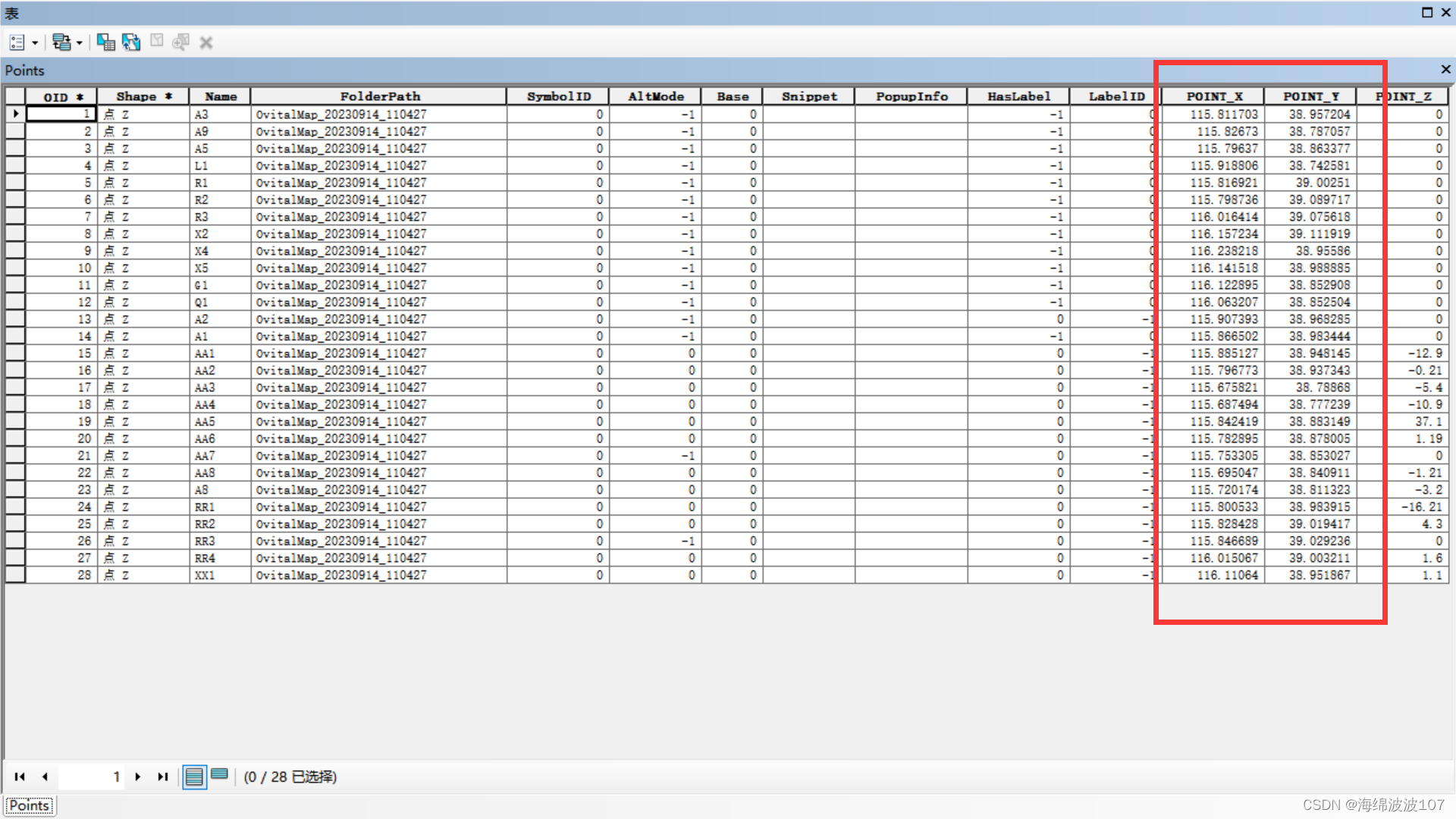The image size is (1456, 819).
Task: Click the Clear Selection icon
Action: click(x=157, y=42)
